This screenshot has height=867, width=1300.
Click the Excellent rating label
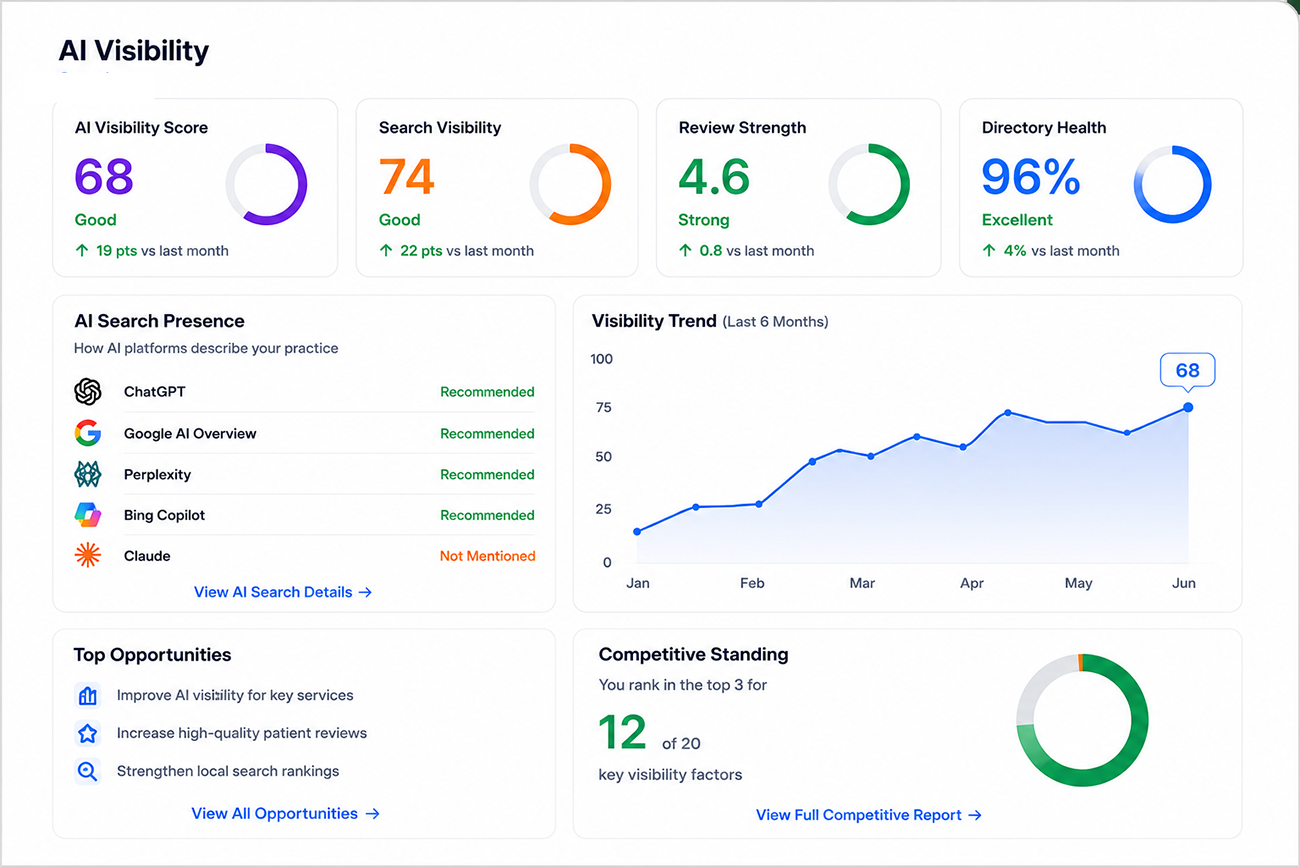(x=1017, y=220)
